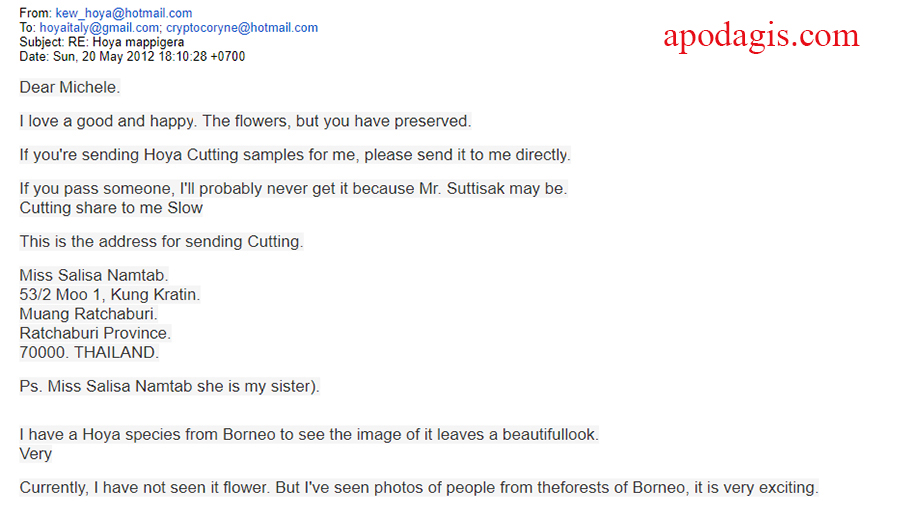Click cryptocoryne@hotmail.com recipient address

coord(242,28)
